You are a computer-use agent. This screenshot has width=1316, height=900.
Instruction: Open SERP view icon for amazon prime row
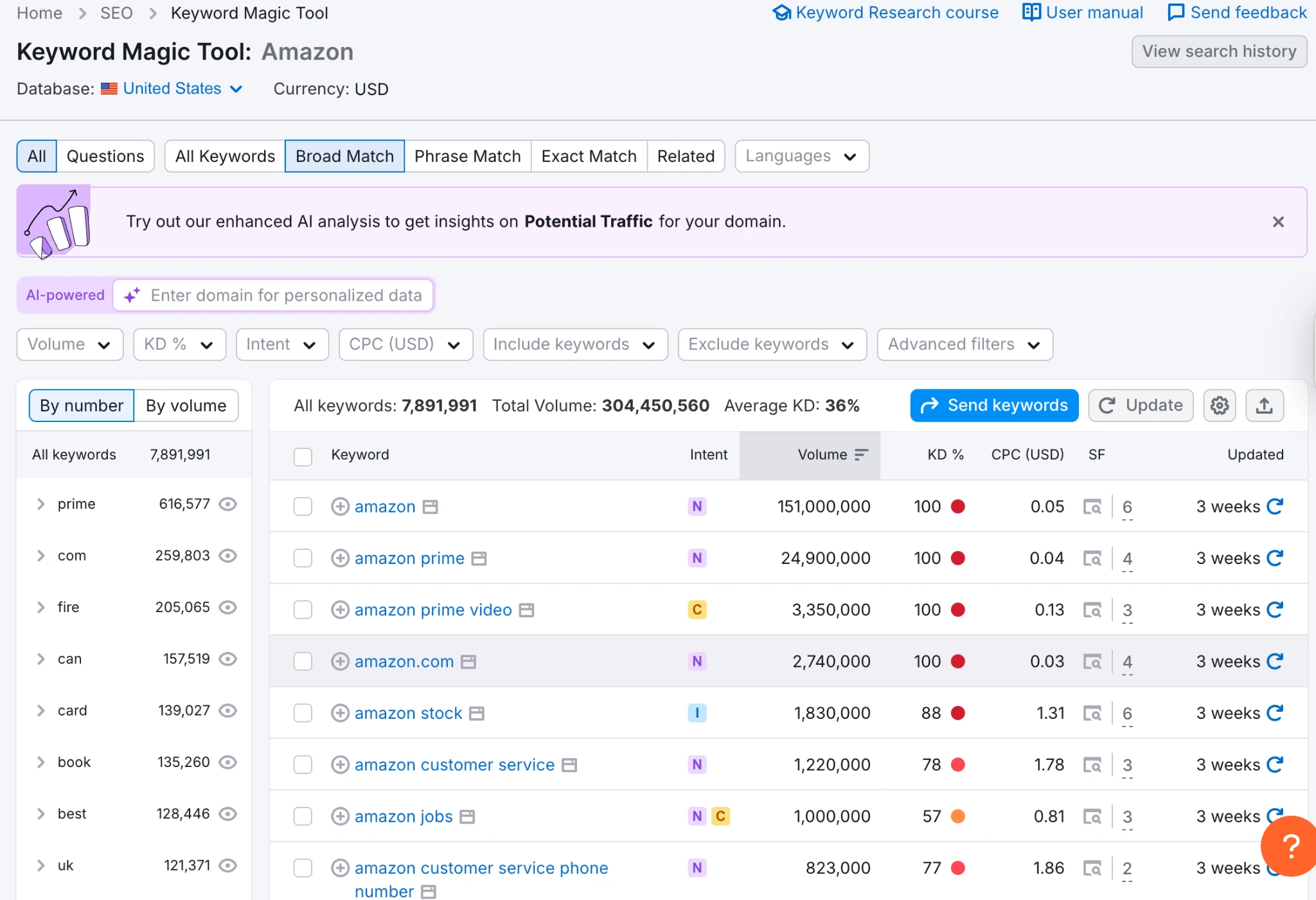point(1092,558)
